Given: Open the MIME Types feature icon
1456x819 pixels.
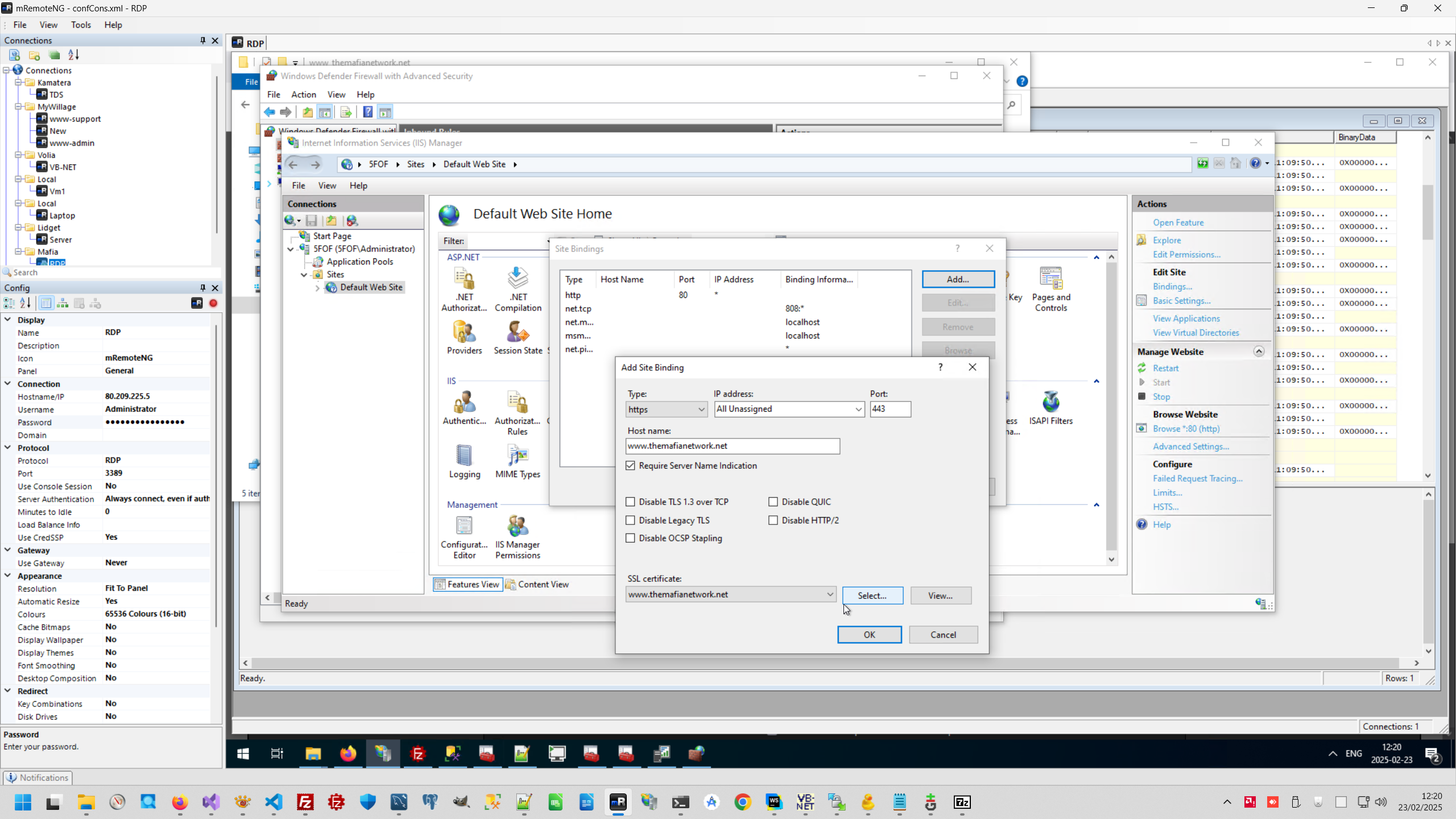Looking at the screenshot, I should [x=518, y=456].
